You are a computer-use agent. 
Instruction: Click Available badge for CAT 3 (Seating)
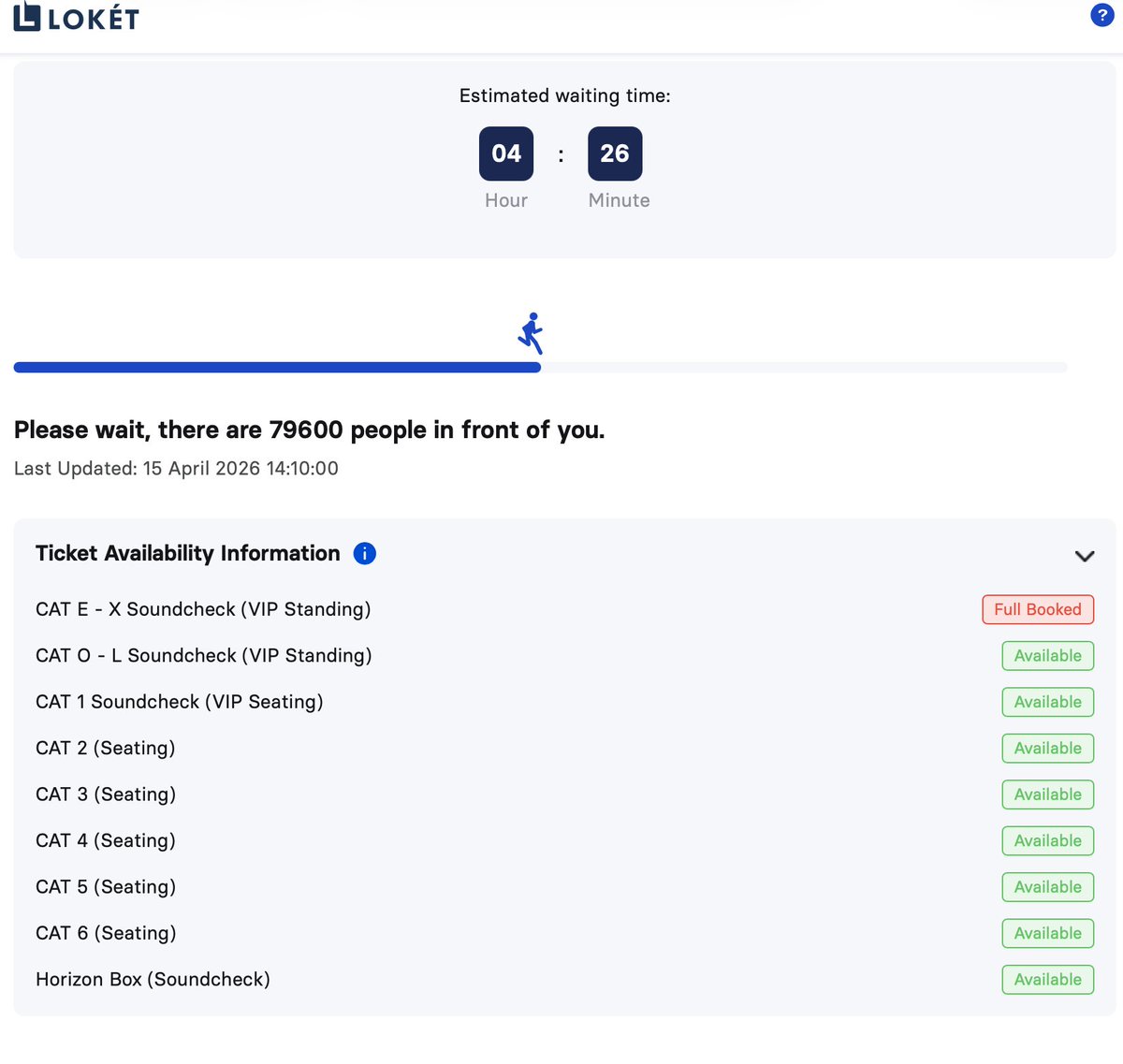[1047, 794]
